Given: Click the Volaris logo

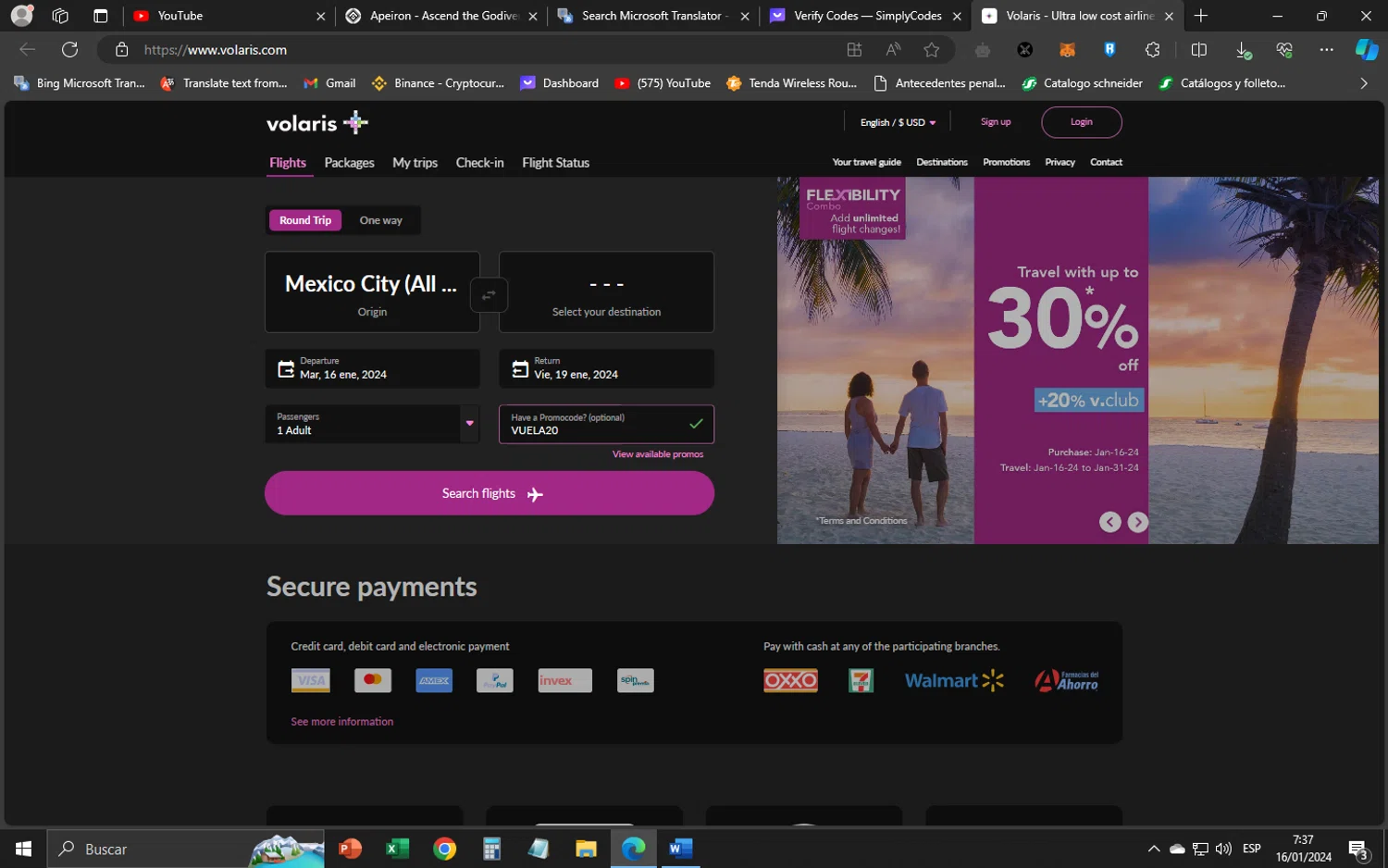Looking at the screenshot, I should tap(317, 122).
